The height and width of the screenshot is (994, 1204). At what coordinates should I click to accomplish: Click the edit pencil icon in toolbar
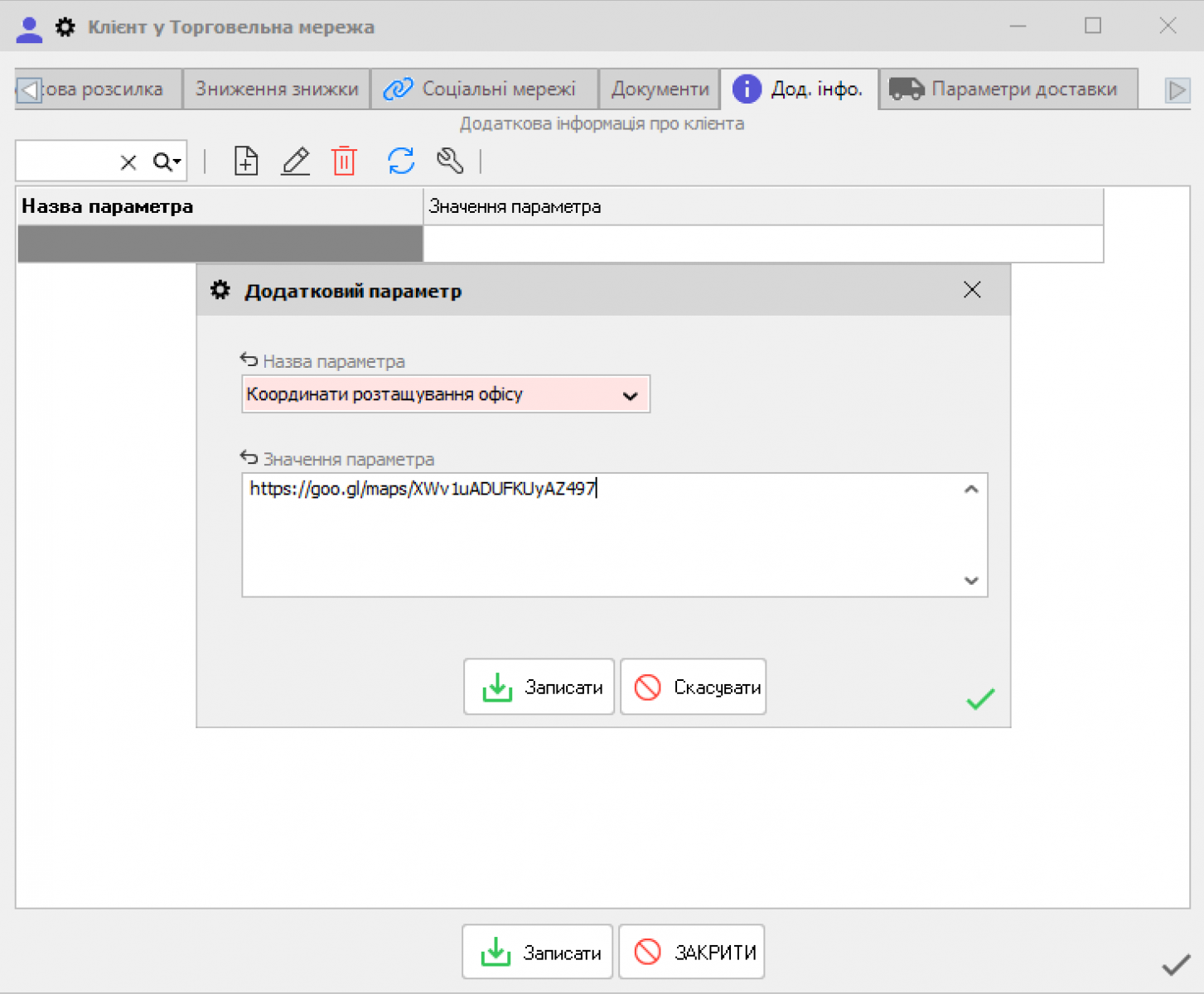coord(295,161)
